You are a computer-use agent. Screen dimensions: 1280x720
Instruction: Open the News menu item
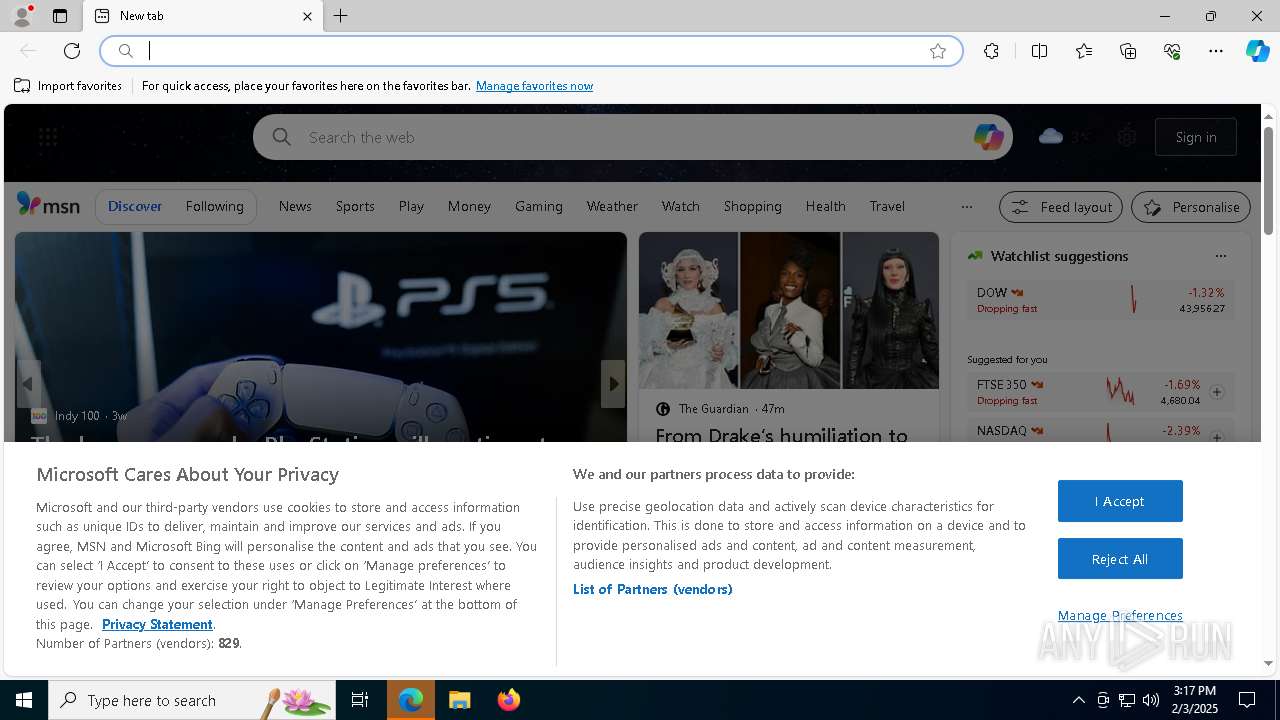point(295,206)
